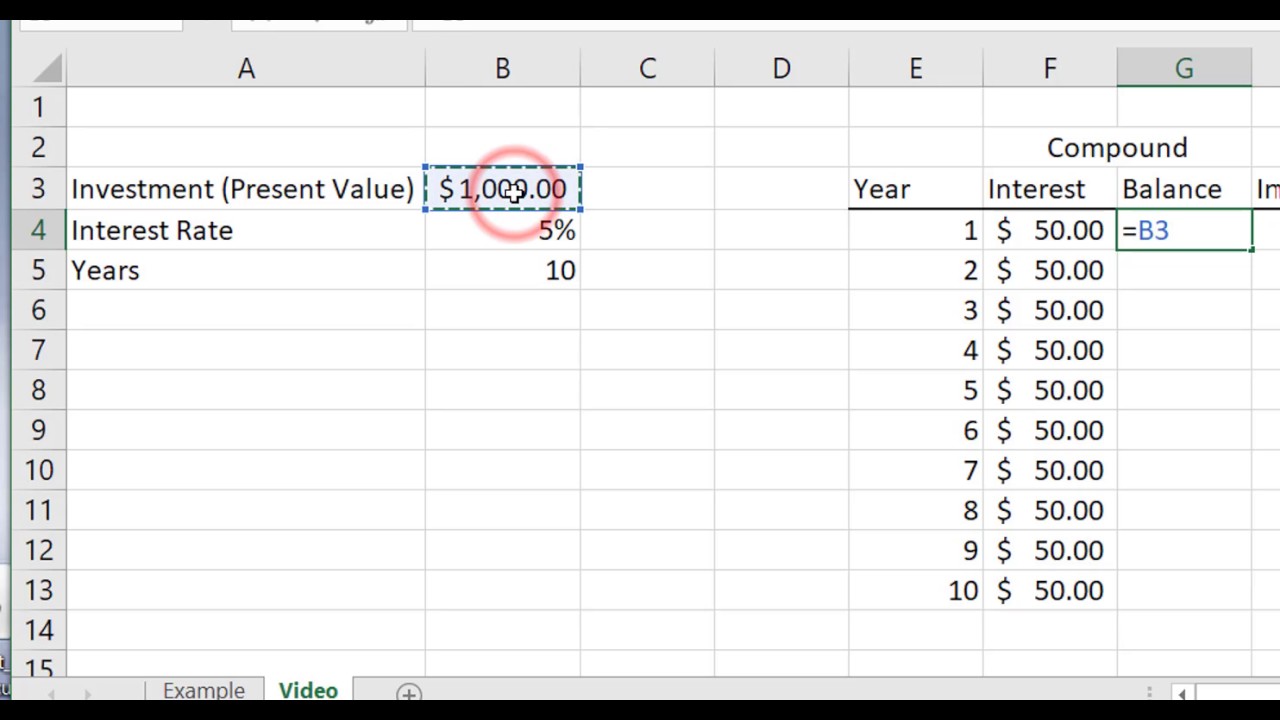This screenshot has width=1280, height=720.
Task: Click the Years value cell 10 in column B
Action: [502, 270]
